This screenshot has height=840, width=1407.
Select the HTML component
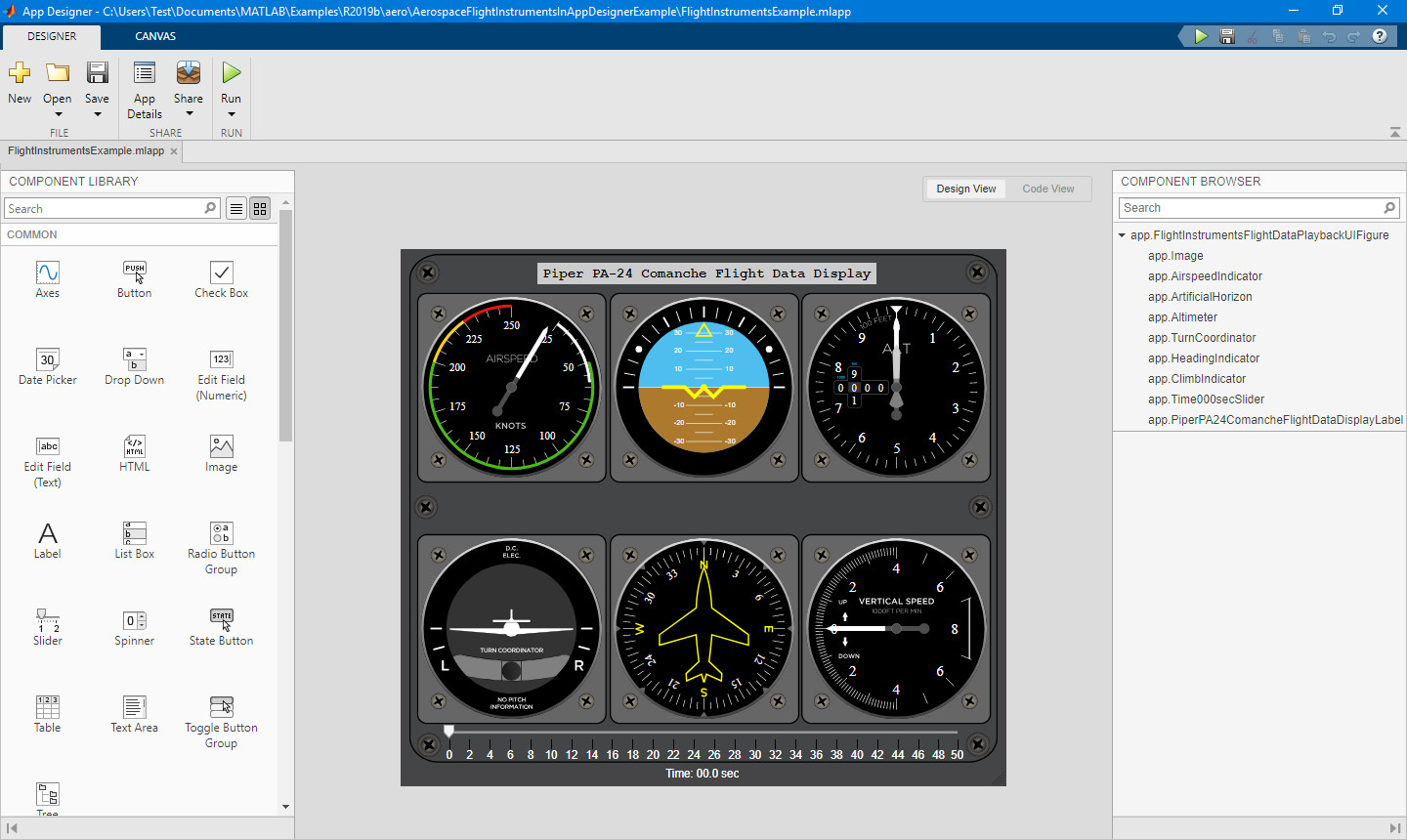coord(135,453)
